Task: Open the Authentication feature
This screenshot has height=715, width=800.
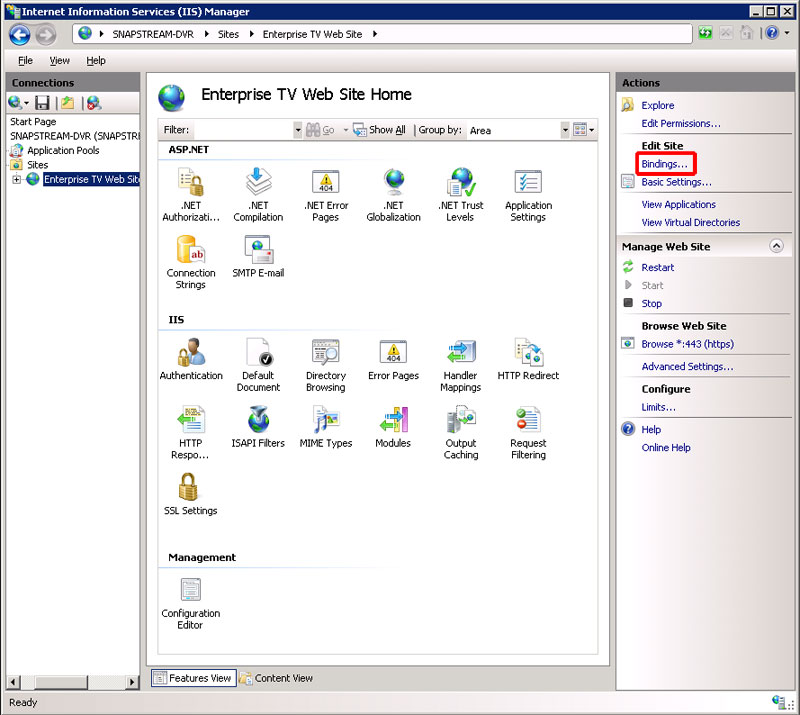Action: 191,359
